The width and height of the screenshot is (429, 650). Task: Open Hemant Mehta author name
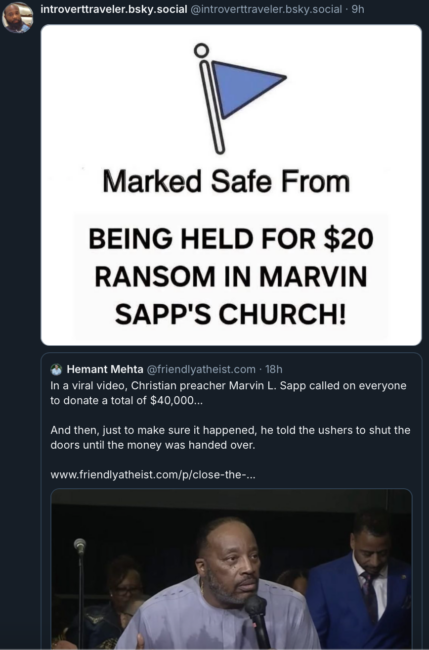(105, 369)
